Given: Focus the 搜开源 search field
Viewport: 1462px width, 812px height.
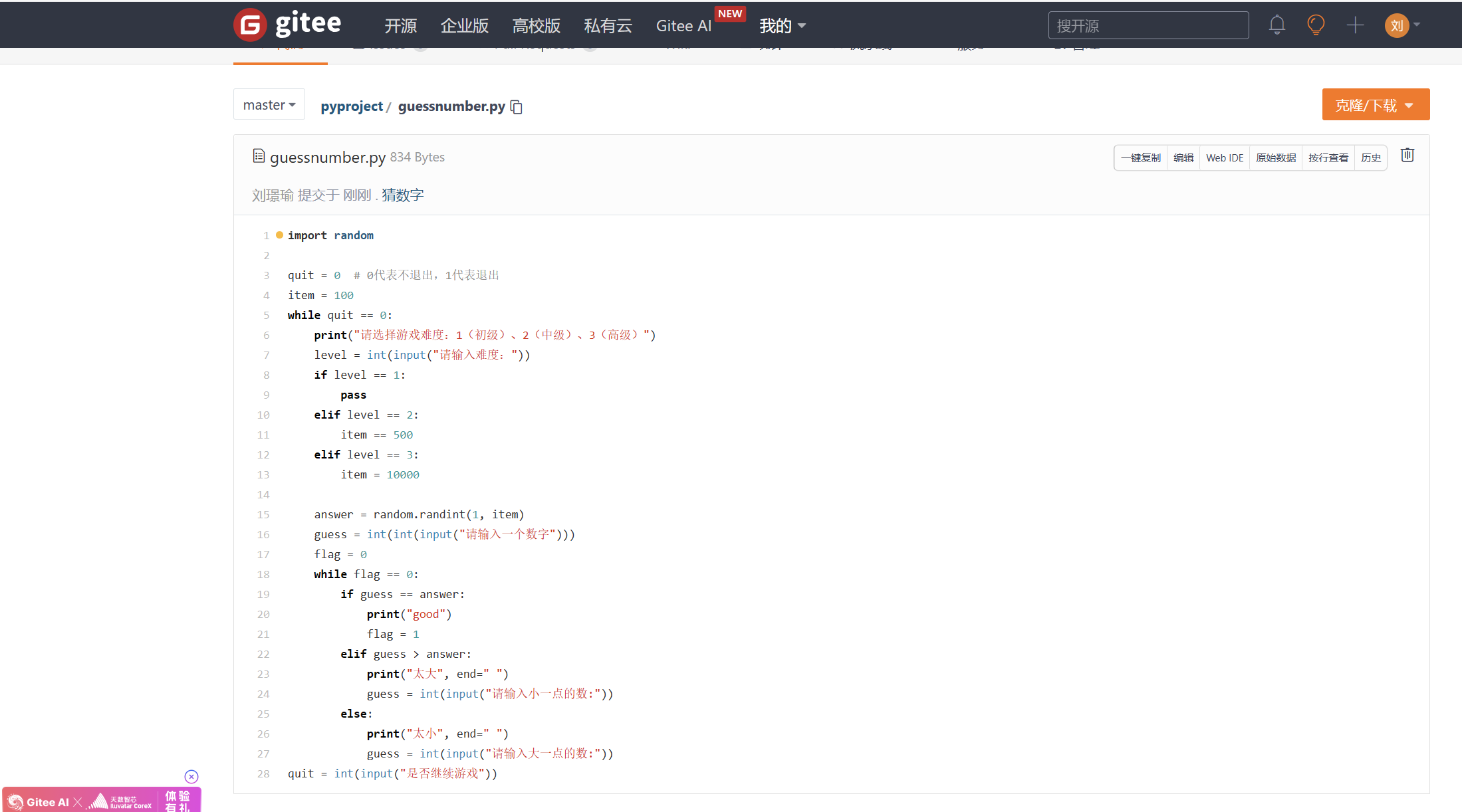Looking at the screenshot, I should [x=1148, y=26].
